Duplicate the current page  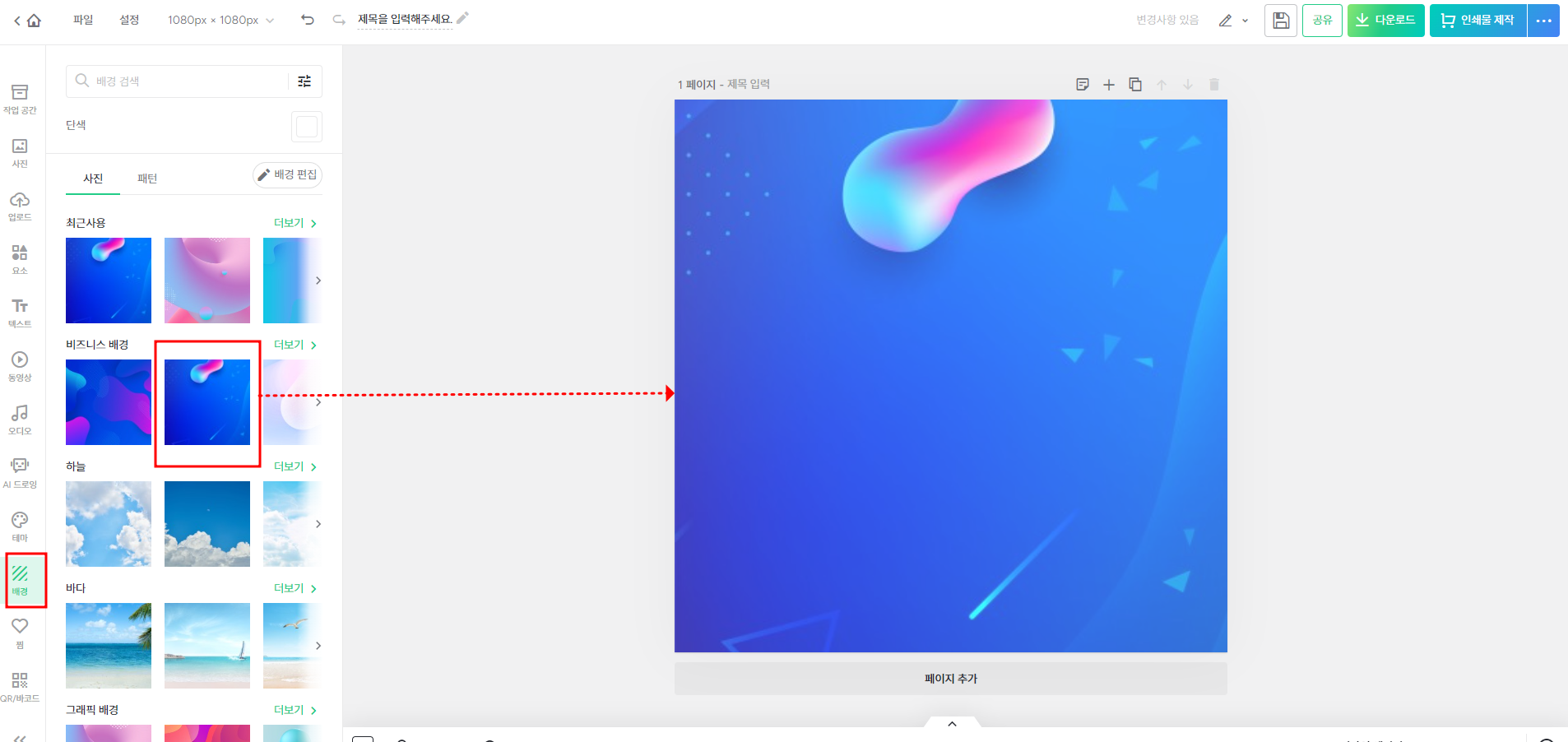pos(1135,85)
